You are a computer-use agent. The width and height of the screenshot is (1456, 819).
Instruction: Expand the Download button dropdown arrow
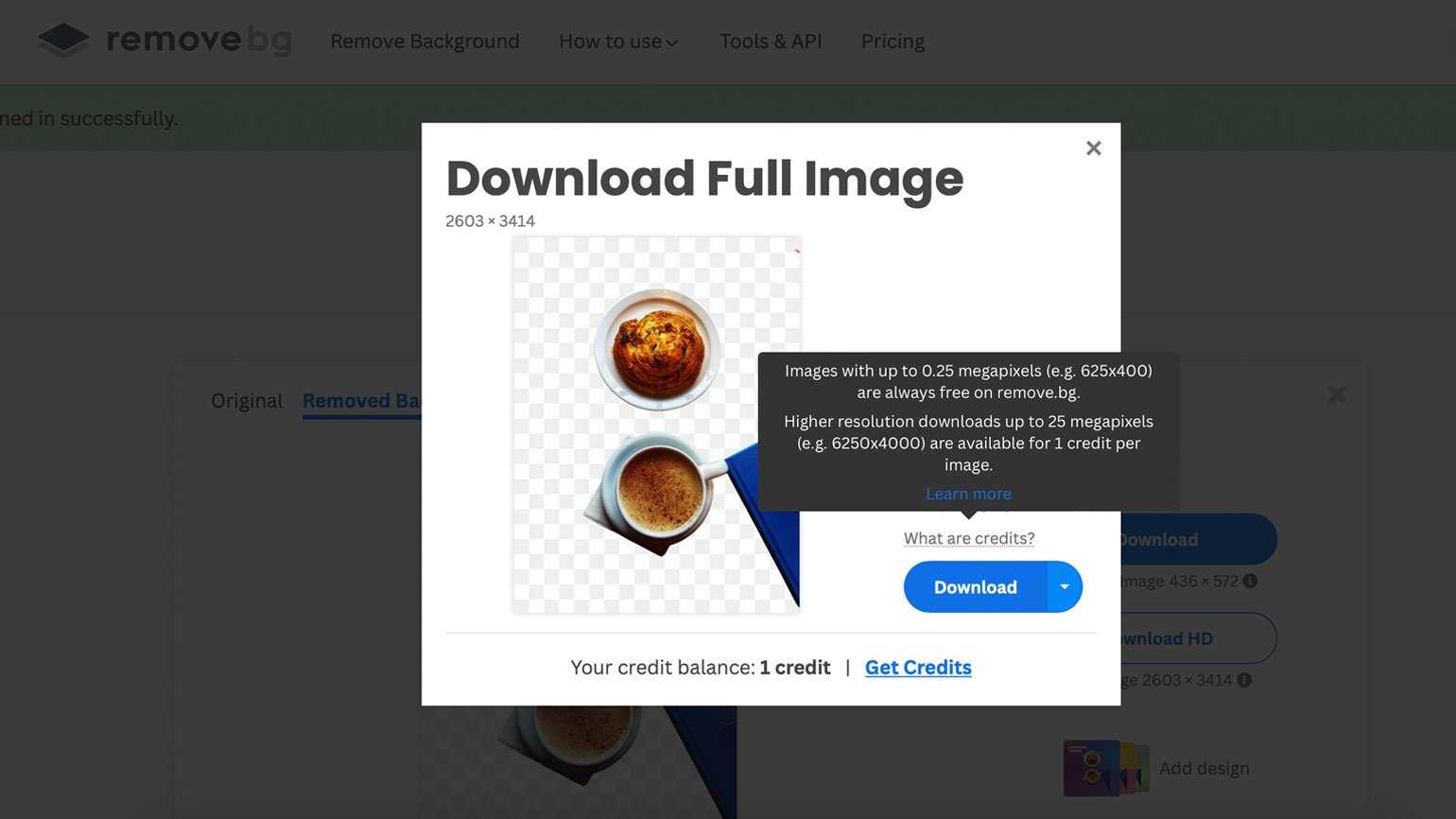point(1065,587)
